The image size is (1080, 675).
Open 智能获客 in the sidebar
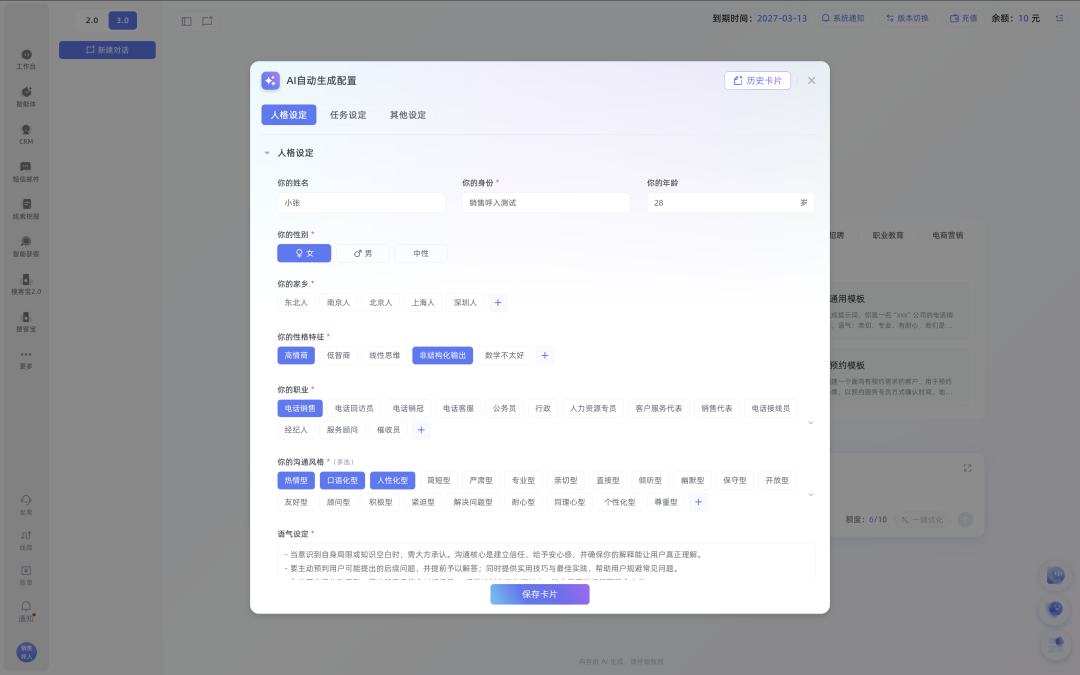pos(26,247)
